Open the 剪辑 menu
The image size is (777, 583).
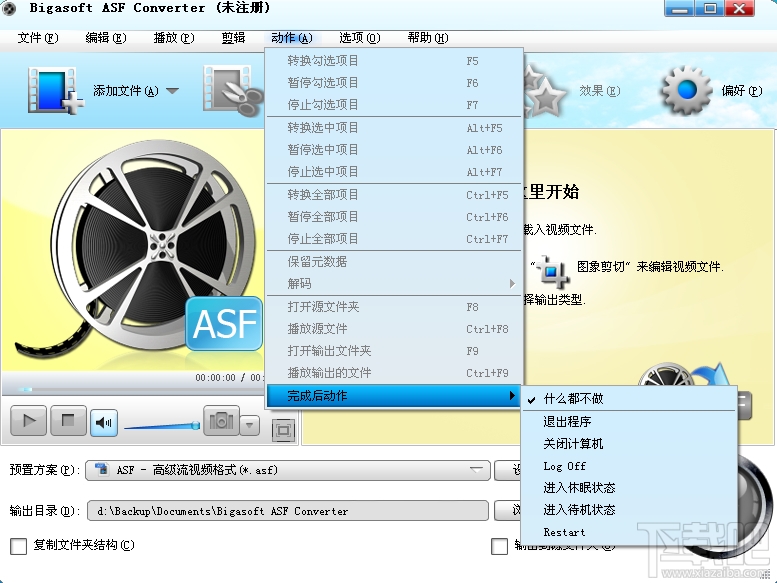(233, 38)
